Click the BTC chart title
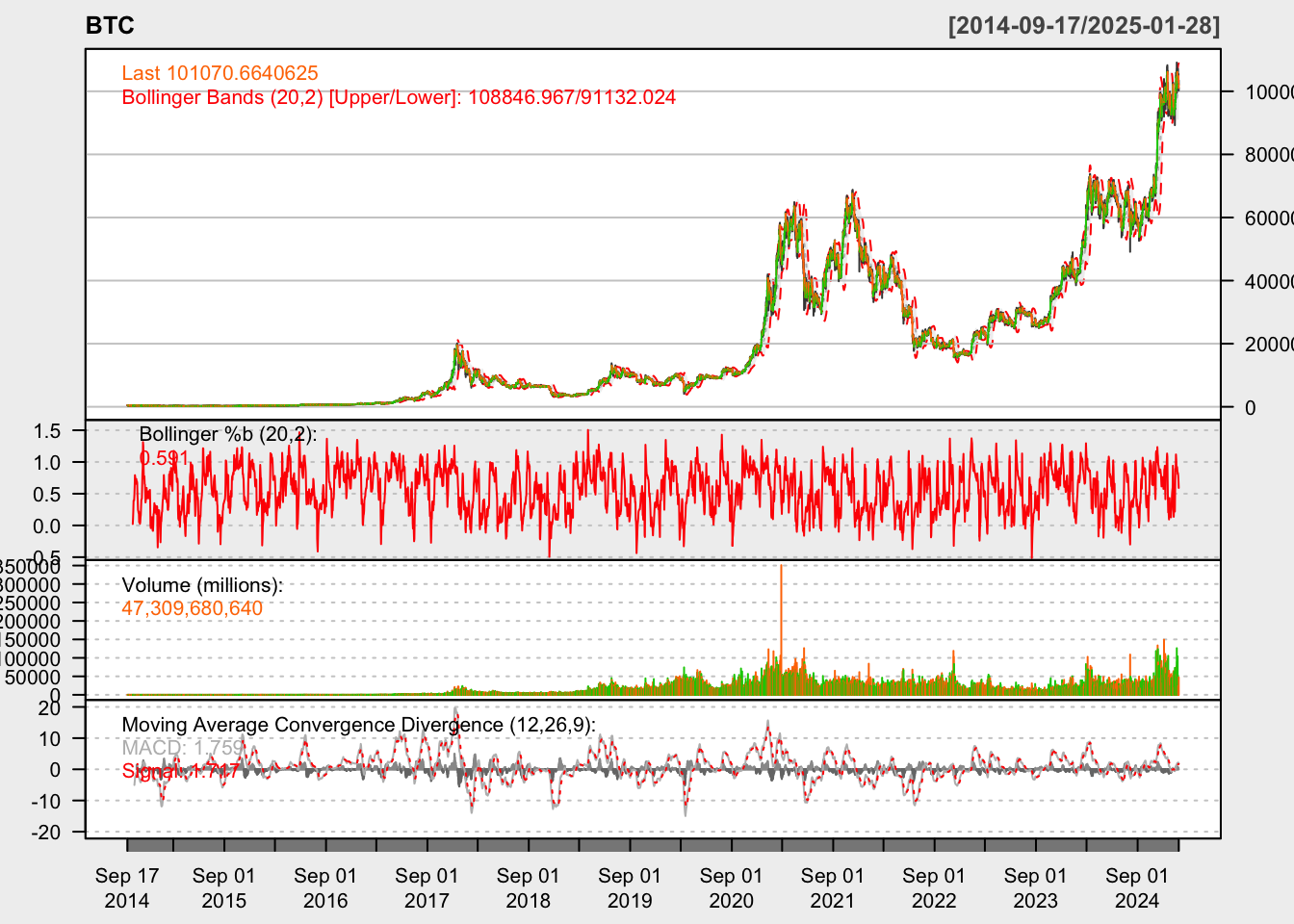1294x924 pixels. 110,26
